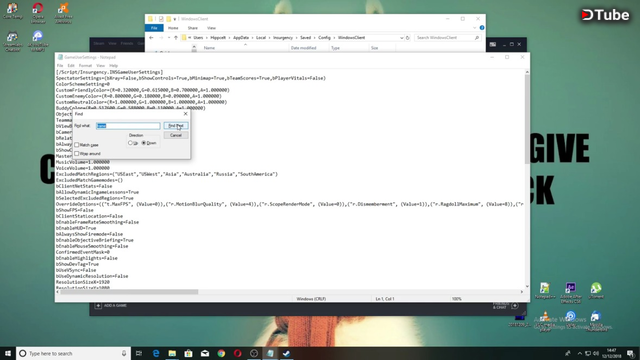Viewport: 640px width, 360px height.
Task: Expand the address bar history dropdown
Action: (402, 38)
